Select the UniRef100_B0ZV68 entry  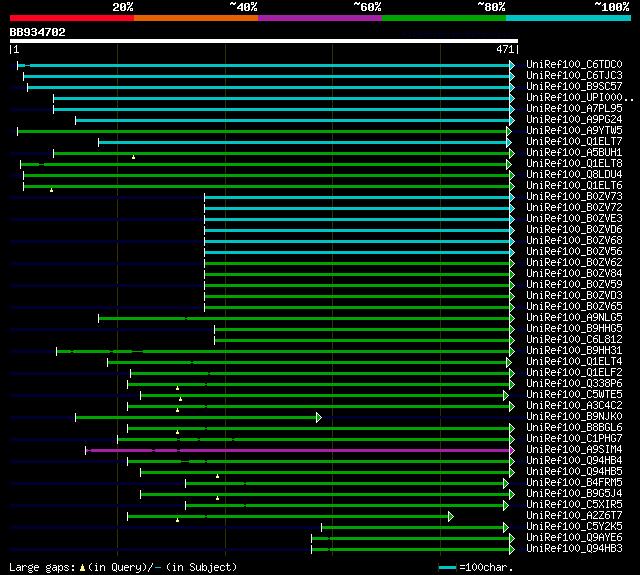point(574,241)
